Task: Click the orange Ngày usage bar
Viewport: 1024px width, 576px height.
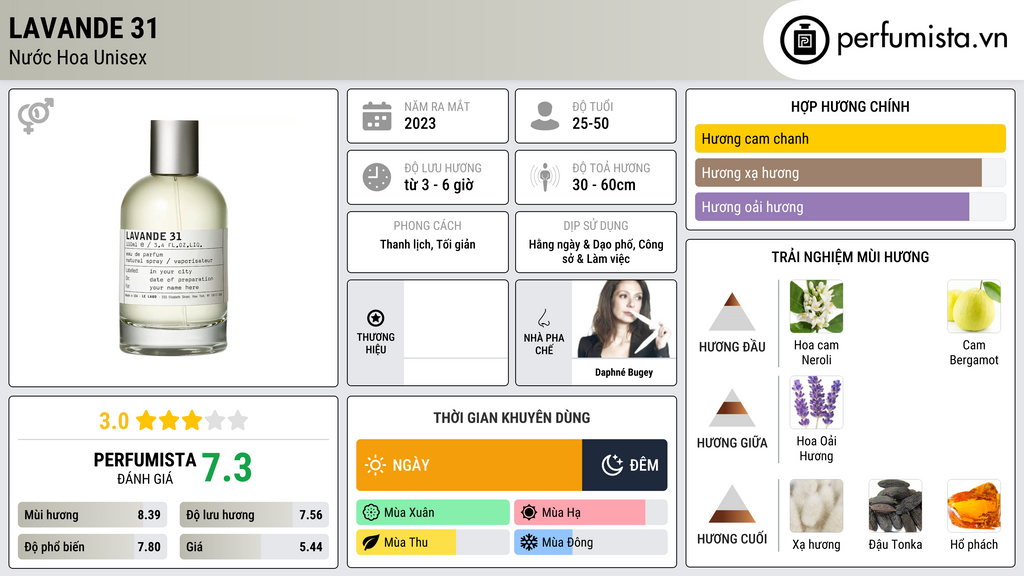Action: (469, 465)
